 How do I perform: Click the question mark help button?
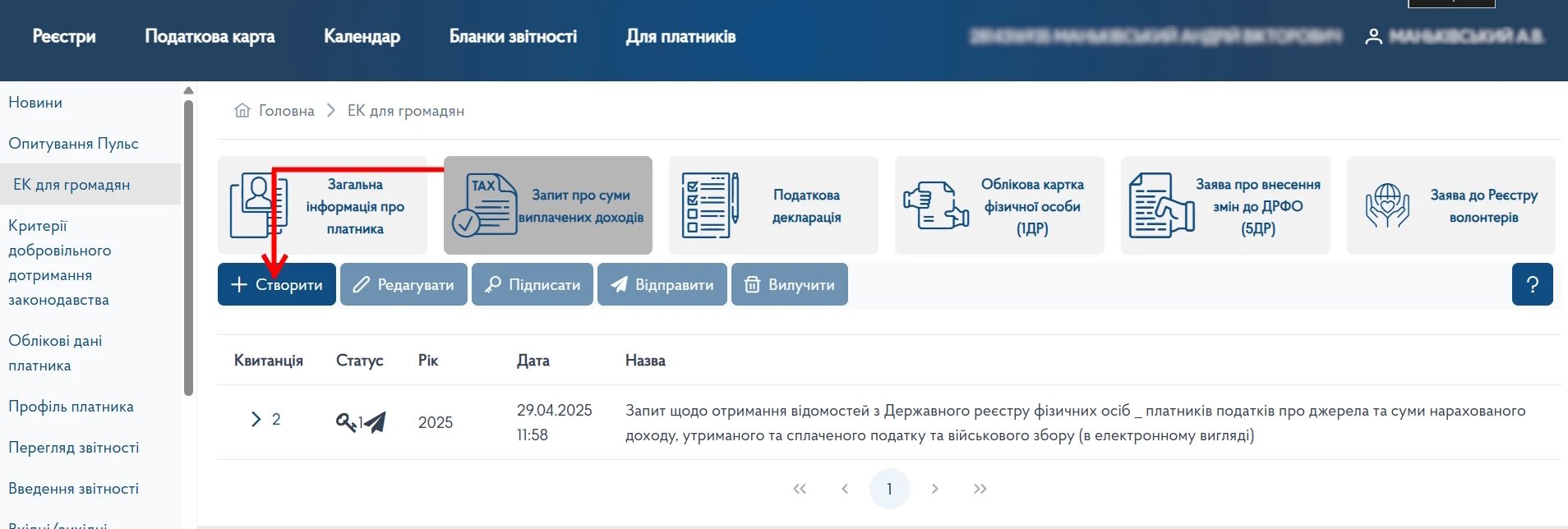[1532, 284]
